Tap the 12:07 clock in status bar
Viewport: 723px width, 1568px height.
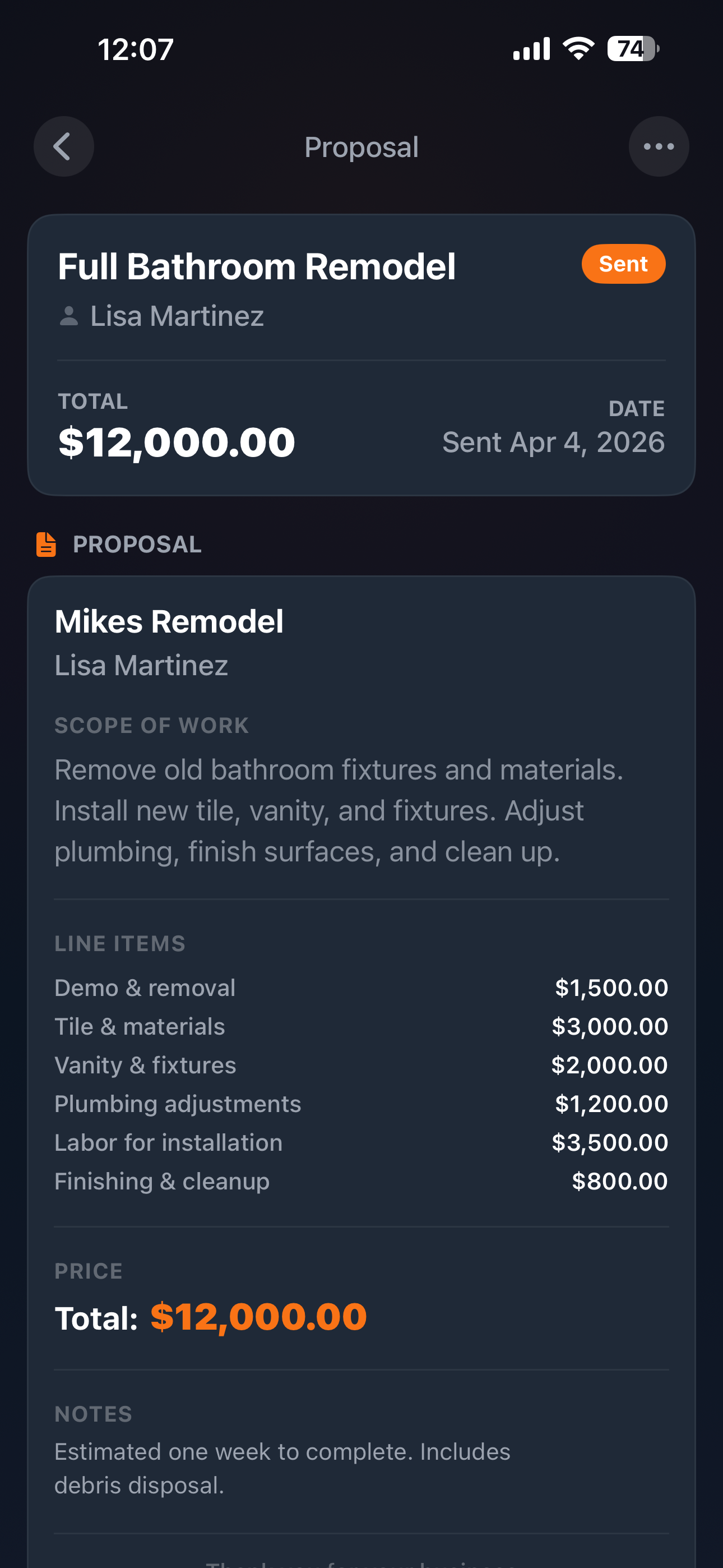136,49
